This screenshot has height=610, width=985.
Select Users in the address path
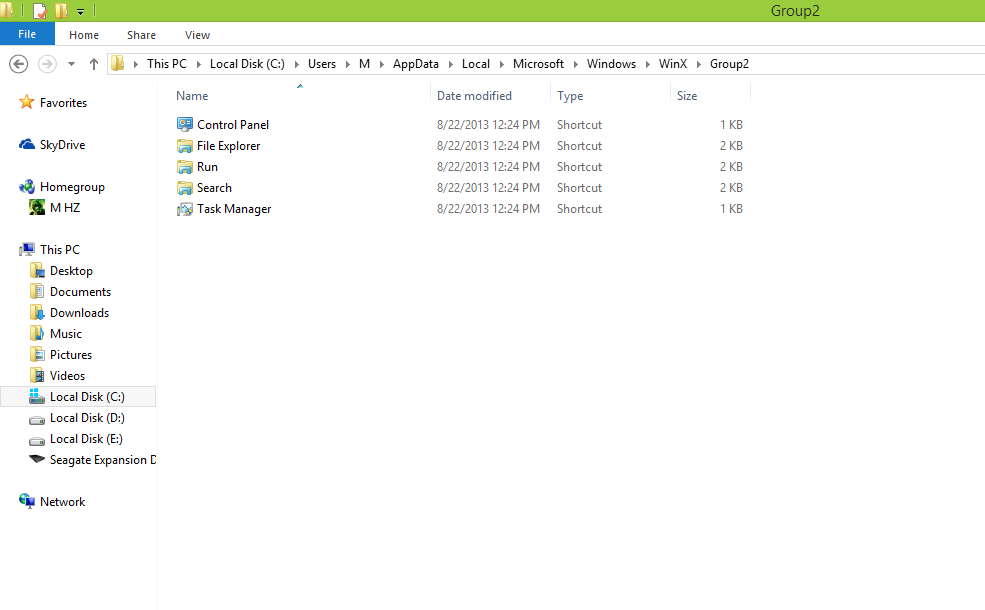[x=322, y=64]
